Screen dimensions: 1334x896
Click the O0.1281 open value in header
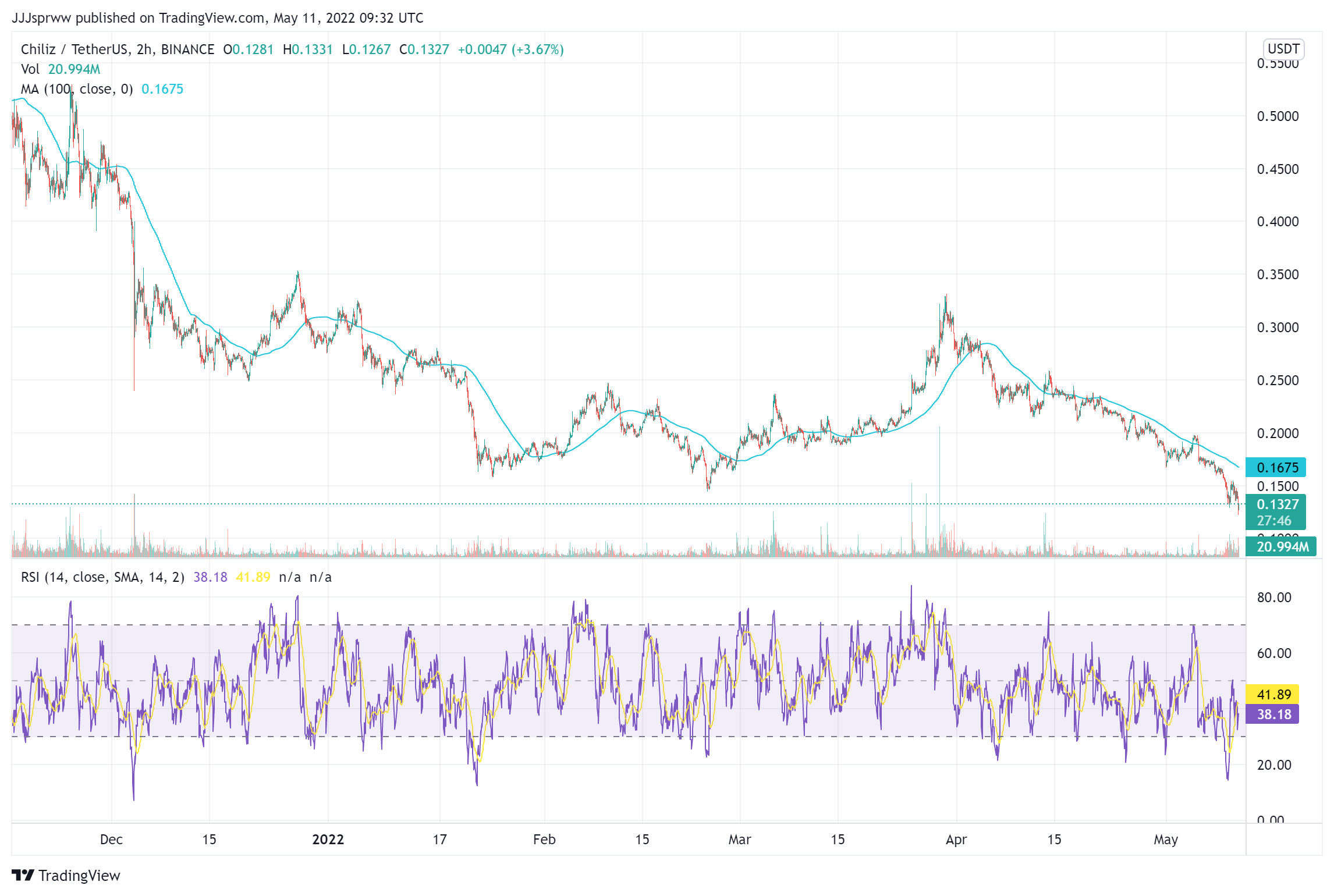tap(249, 49)
